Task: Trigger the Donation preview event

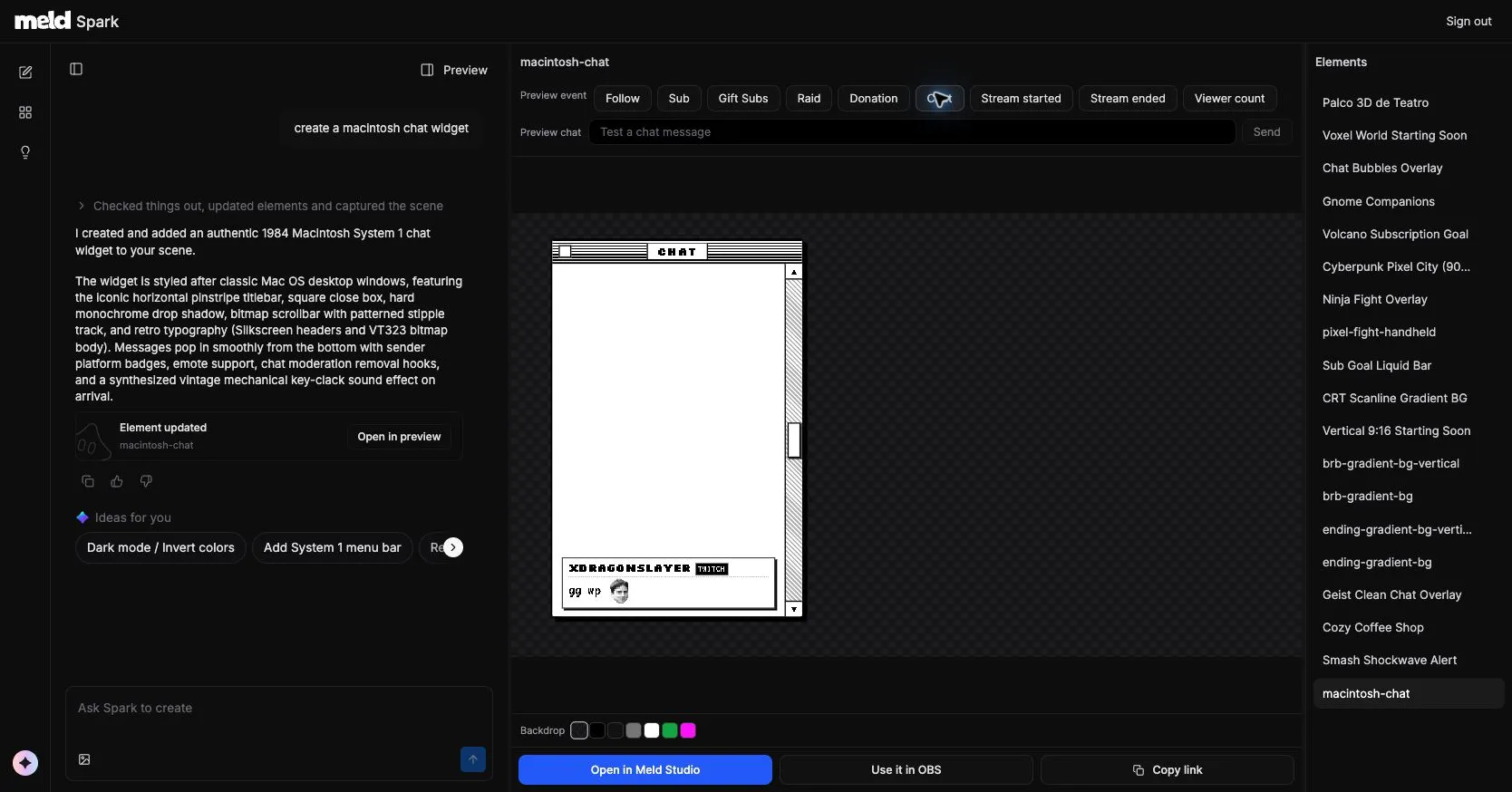Action: [x=874, y=99]
